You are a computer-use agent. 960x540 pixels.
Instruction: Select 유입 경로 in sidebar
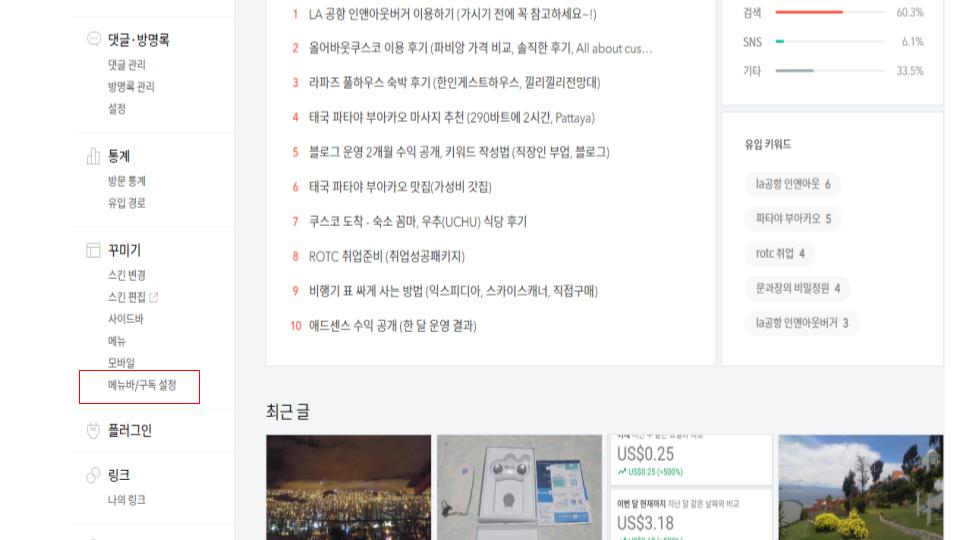click(127, 203)
